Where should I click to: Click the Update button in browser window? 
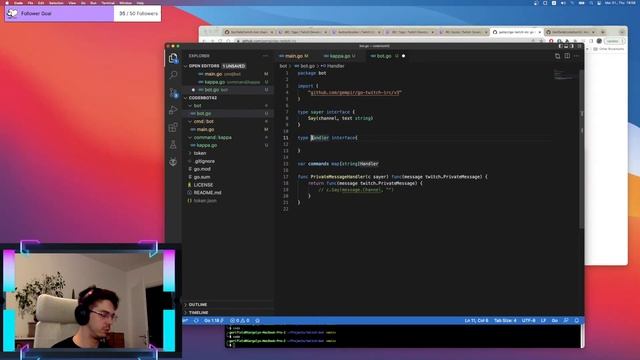tap(613, 41)
